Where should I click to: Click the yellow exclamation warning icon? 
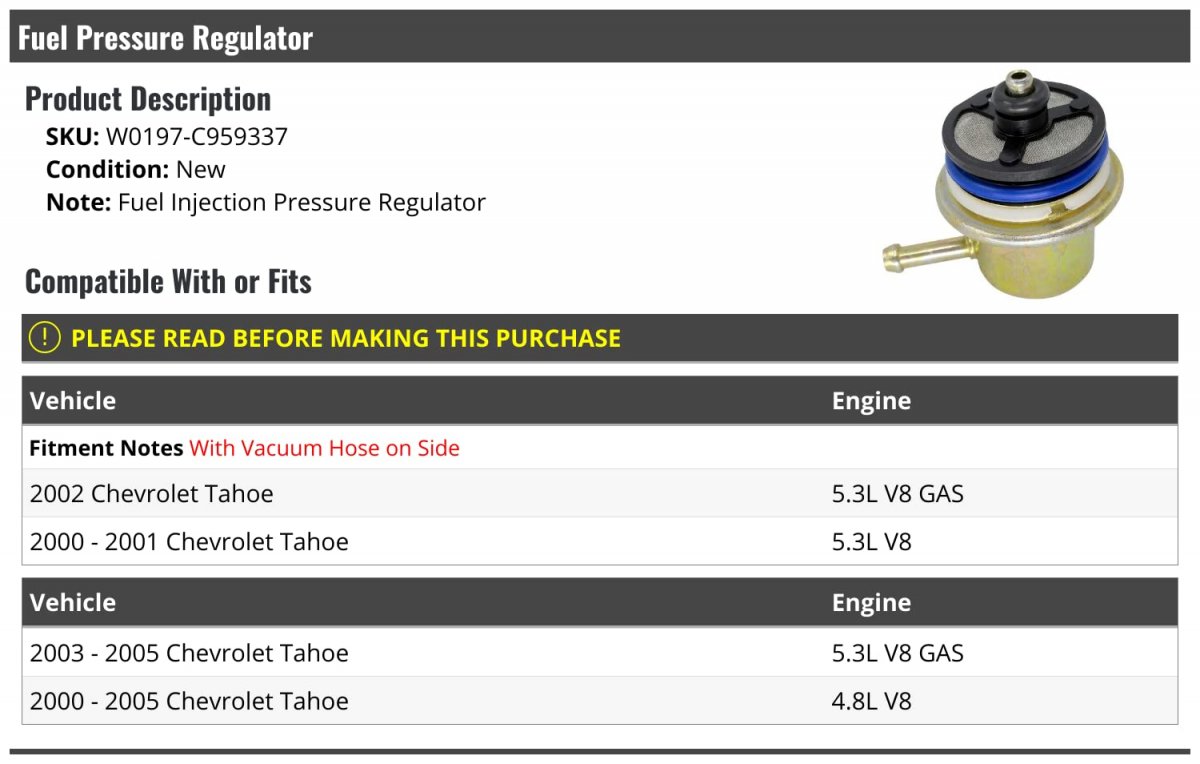click(x=46, y=338)
